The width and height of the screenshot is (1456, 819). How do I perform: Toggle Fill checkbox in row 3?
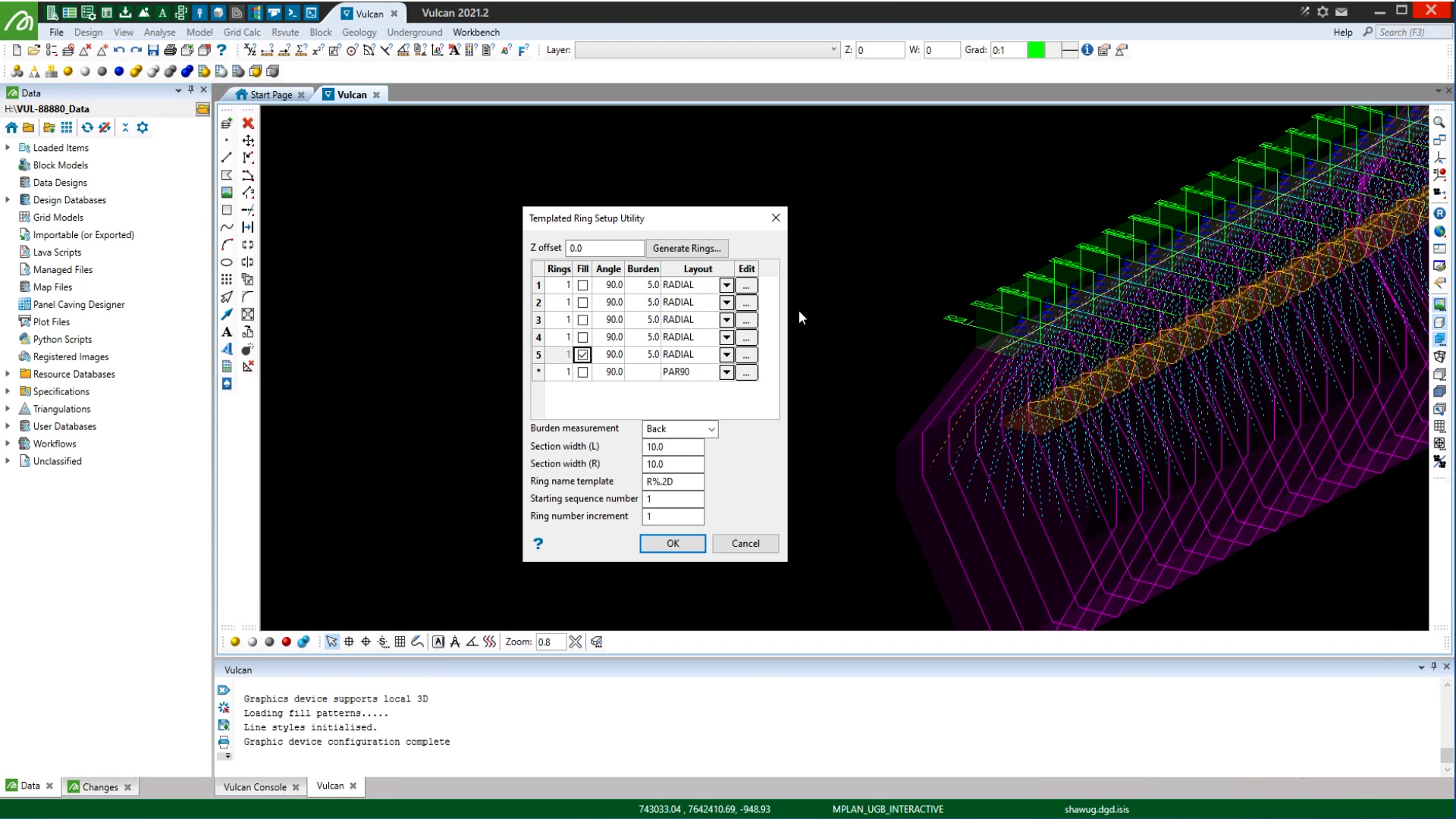click(x=582, y=320)
